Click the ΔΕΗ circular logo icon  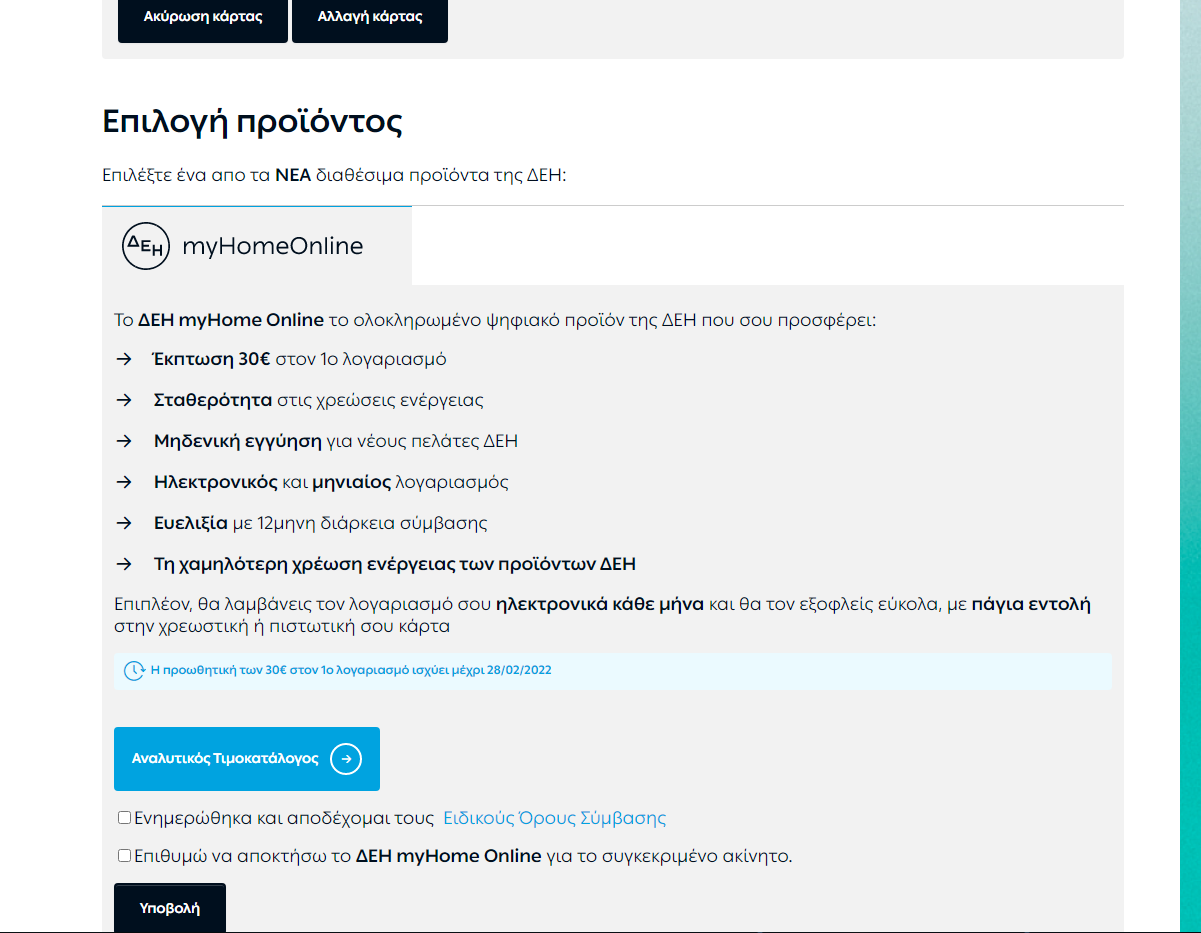[x=146, y=246]
